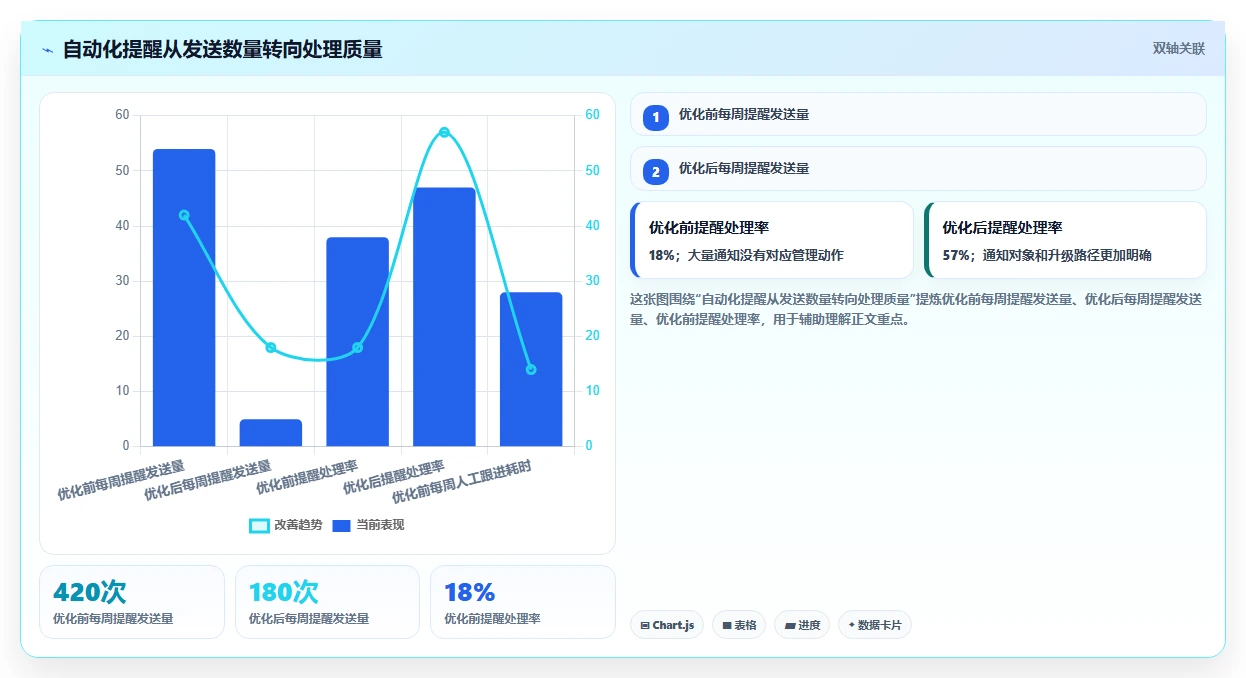The height and width of the screenshot is (678, 1246).
Task: Click the trend line's last point near 14
Action: 531,369
